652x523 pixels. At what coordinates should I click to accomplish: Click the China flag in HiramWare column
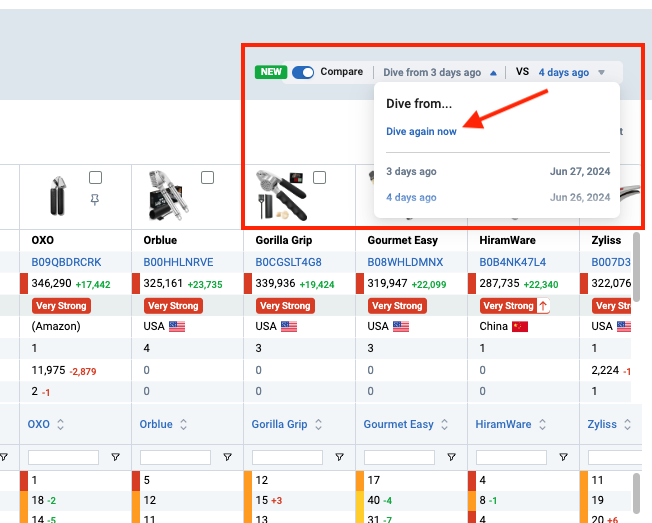[520, 327]
